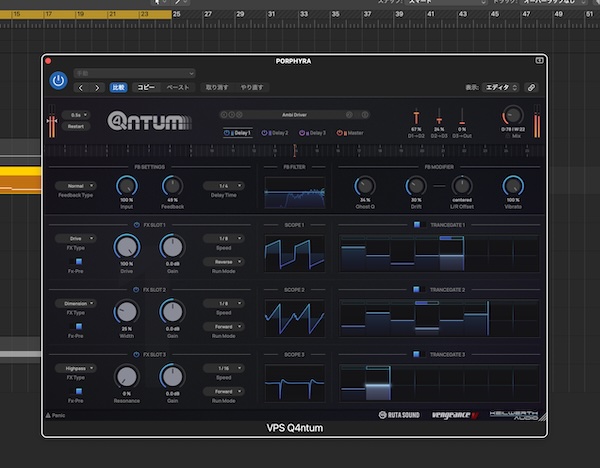This screenshot has height=468, width=600.
Task: Click the やり直す redo button
Action: [251, 88]
